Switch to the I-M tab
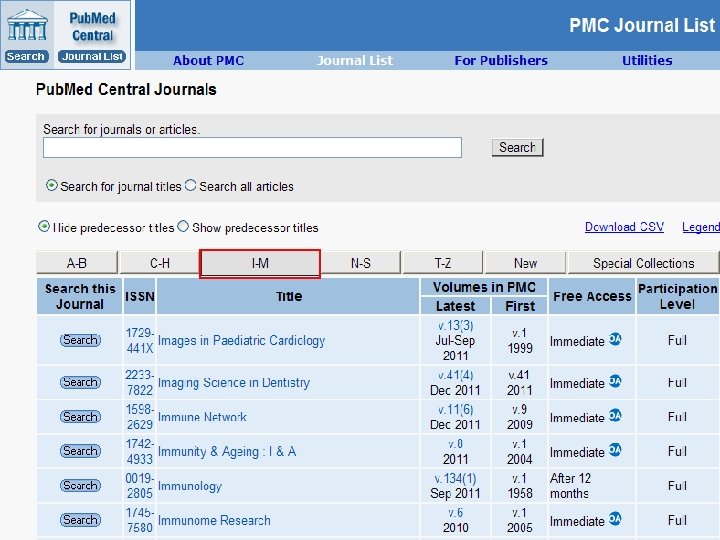This screenshot has width=720, height=540. coord(260,264)
